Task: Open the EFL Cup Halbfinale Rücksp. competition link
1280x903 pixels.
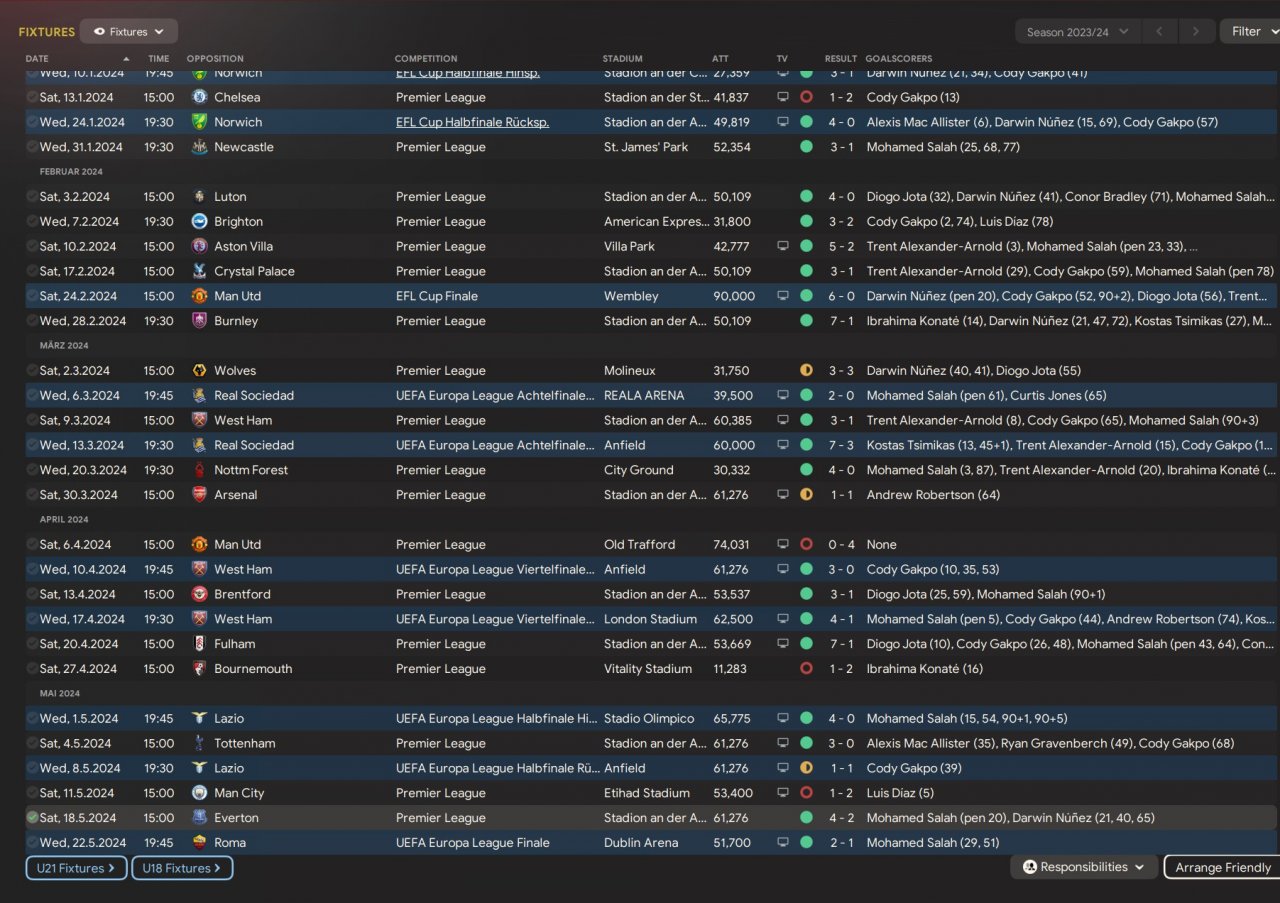Action: pyautogui.click(x=472, y=122)
